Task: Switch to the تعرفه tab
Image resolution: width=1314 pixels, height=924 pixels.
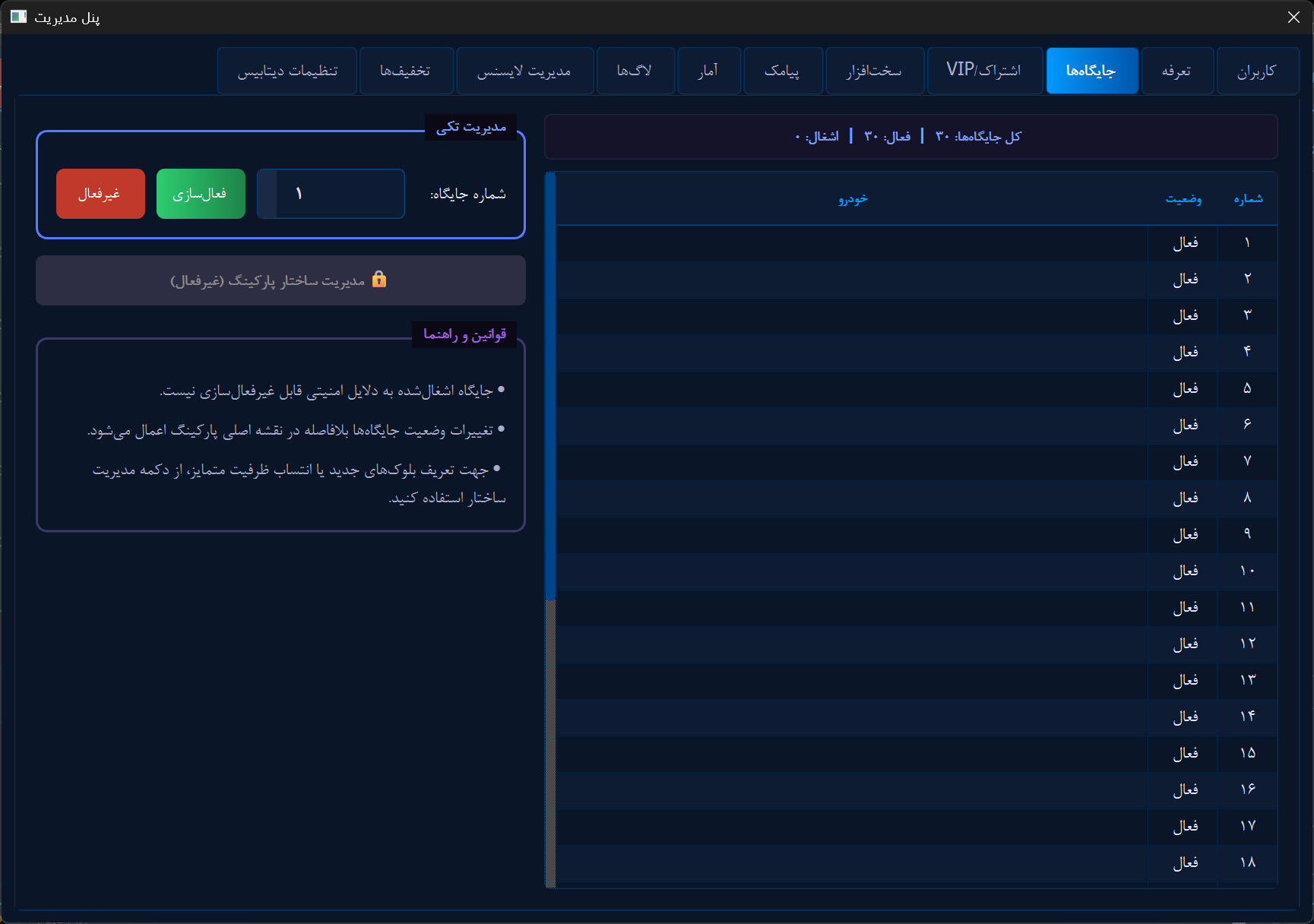Action: [1176, 71]
